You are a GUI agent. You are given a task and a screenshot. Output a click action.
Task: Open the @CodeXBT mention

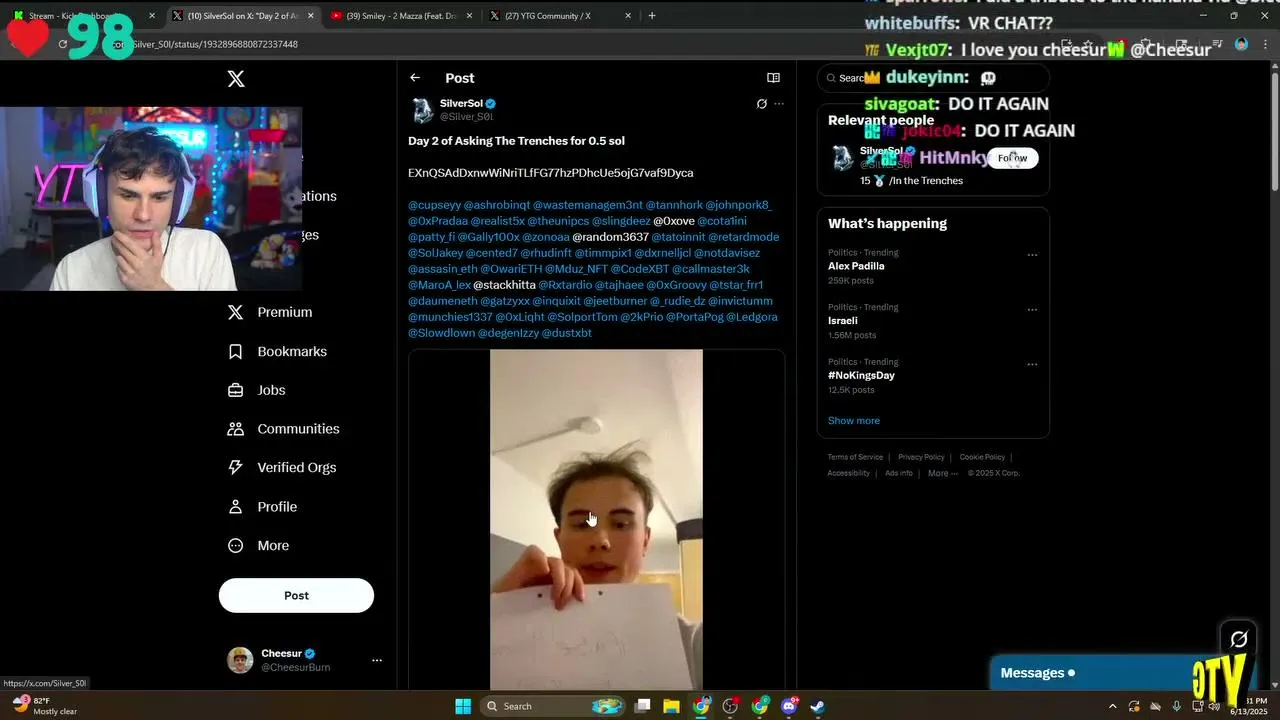click(639, 269)
